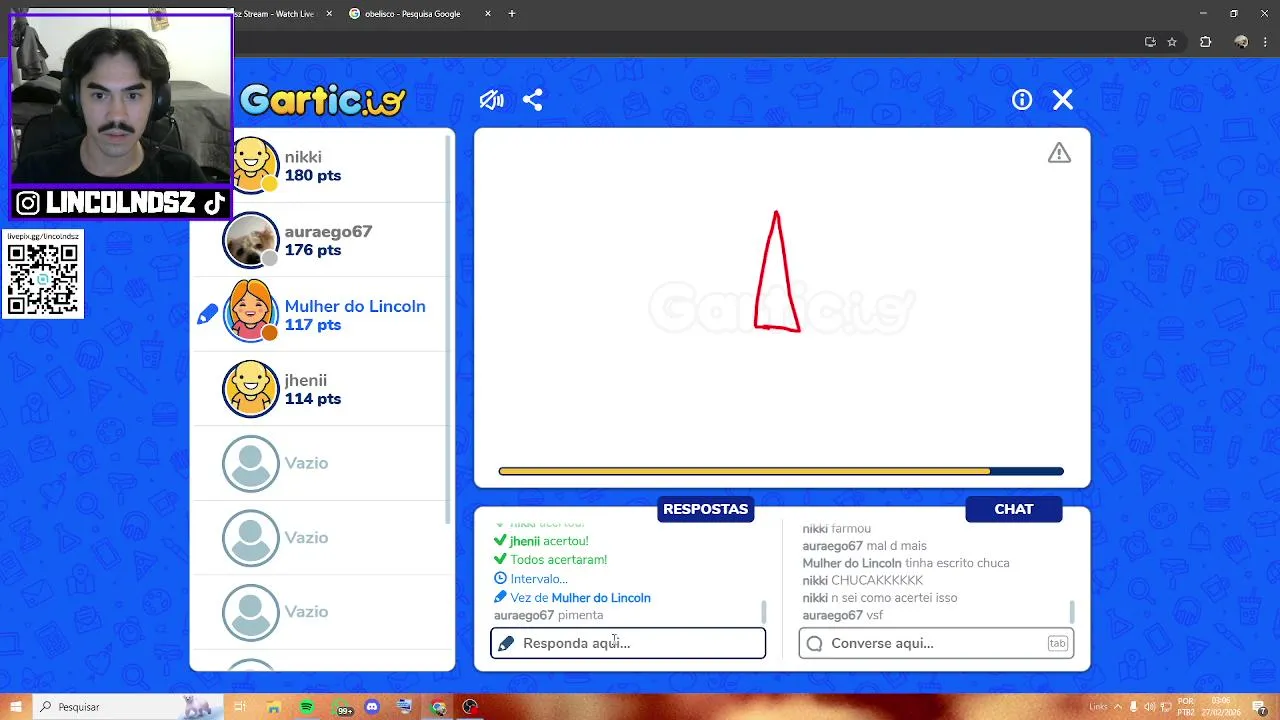Image resolution: width=1280 pixels, height=720 pixels.
Task: Close the 'obelisco - Pesquisa Google' tab
Action: (488, 14)
